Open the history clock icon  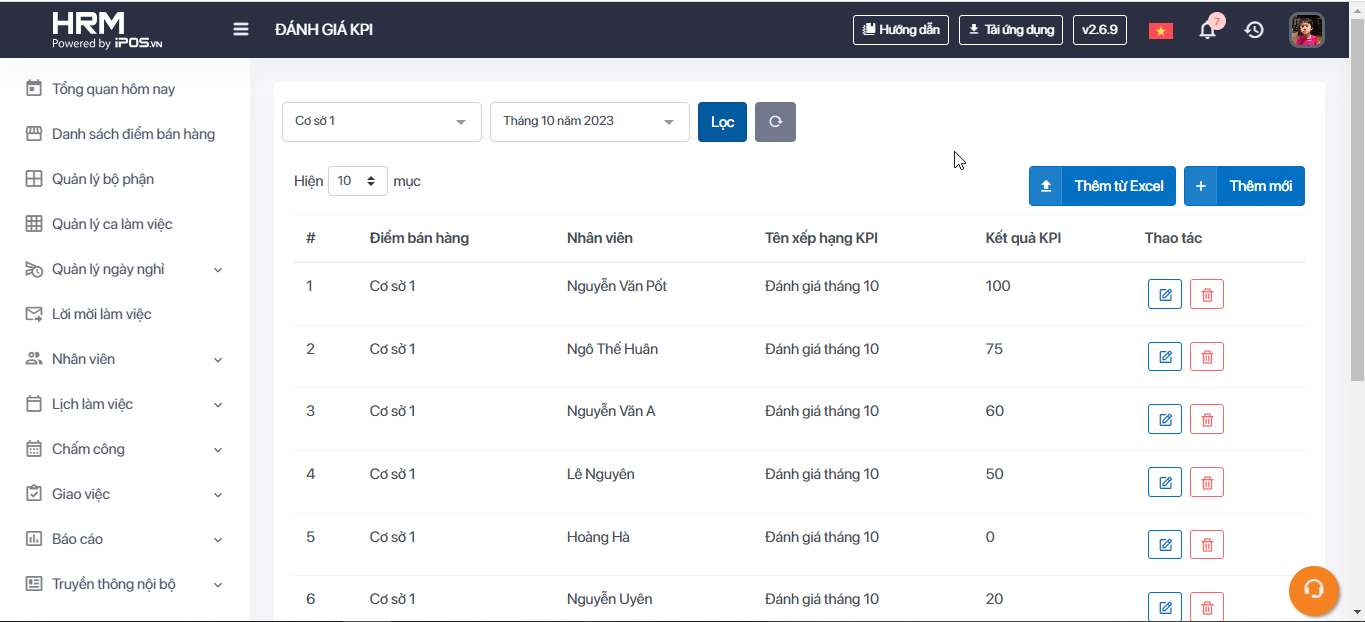click(x=1254, y=30)
